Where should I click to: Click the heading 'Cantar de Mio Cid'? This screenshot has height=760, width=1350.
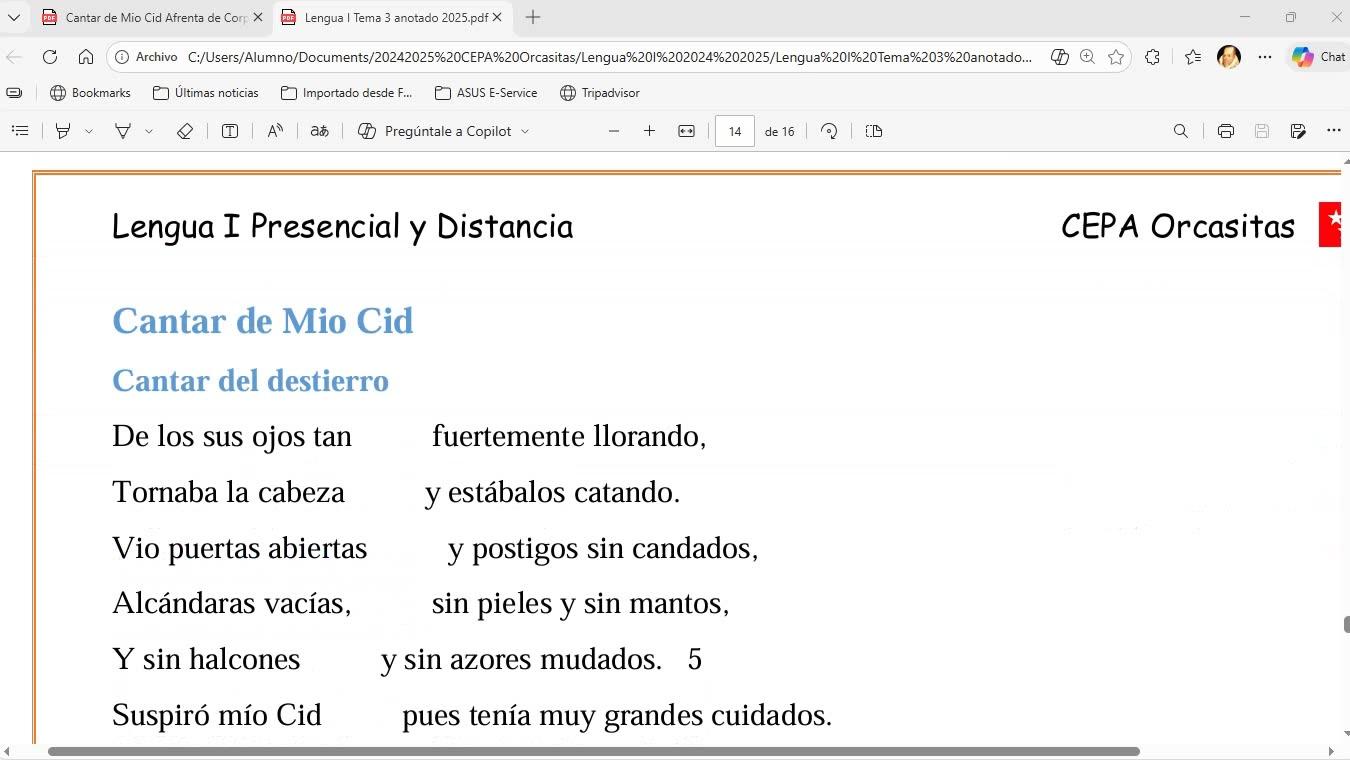pos(263,321)
